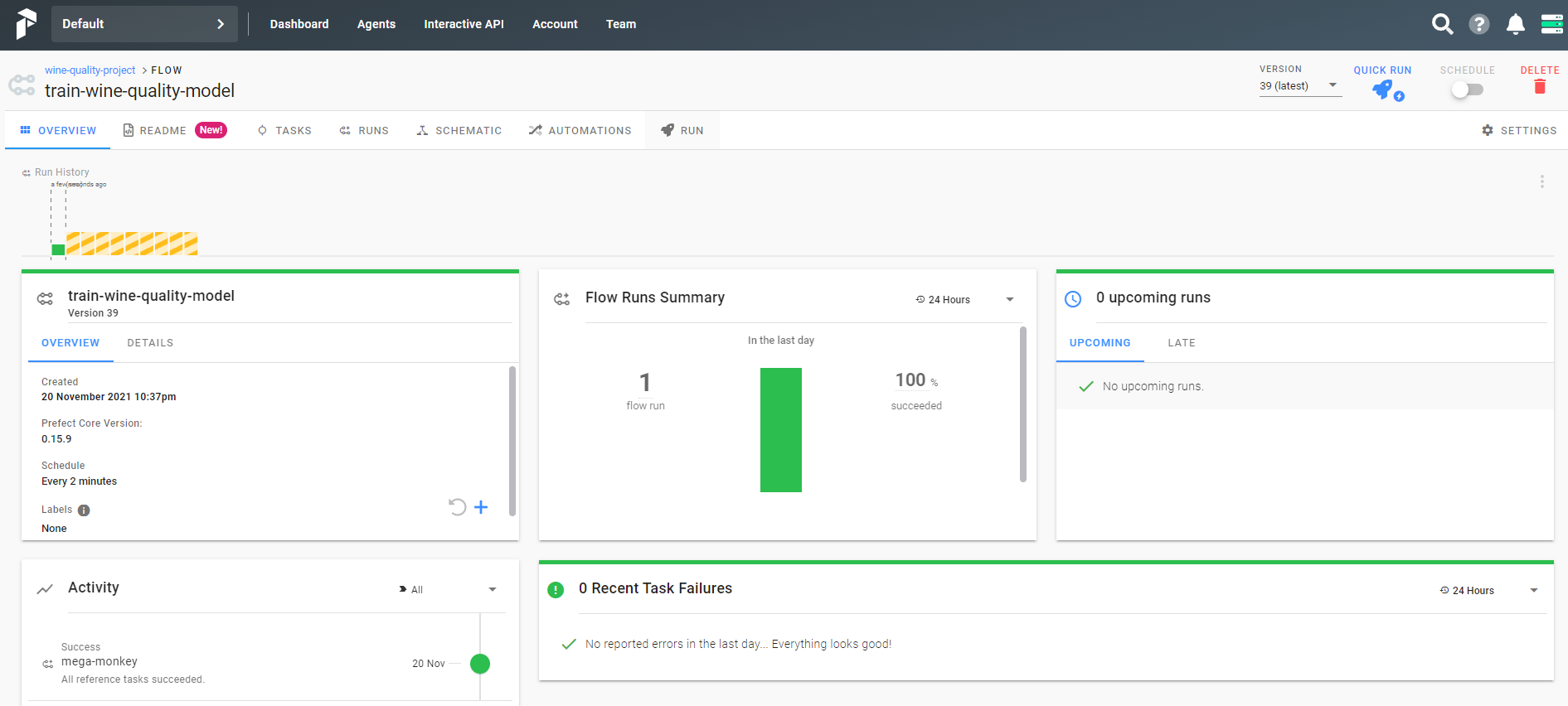Switch to the Automations tab
Screen dimensions: 1568x706
(x=580, y=131)
